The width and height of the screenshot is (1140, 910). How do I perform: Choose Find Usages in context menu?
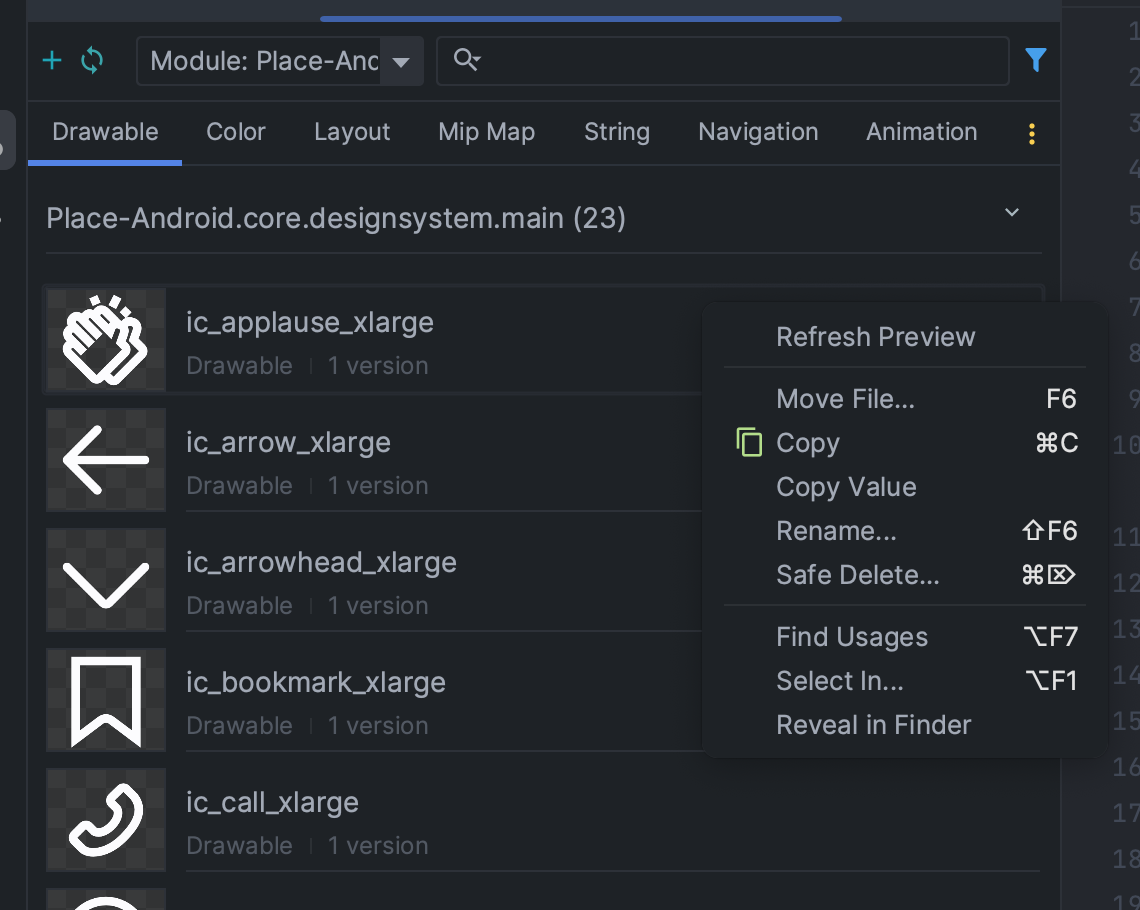coord(904,637)
